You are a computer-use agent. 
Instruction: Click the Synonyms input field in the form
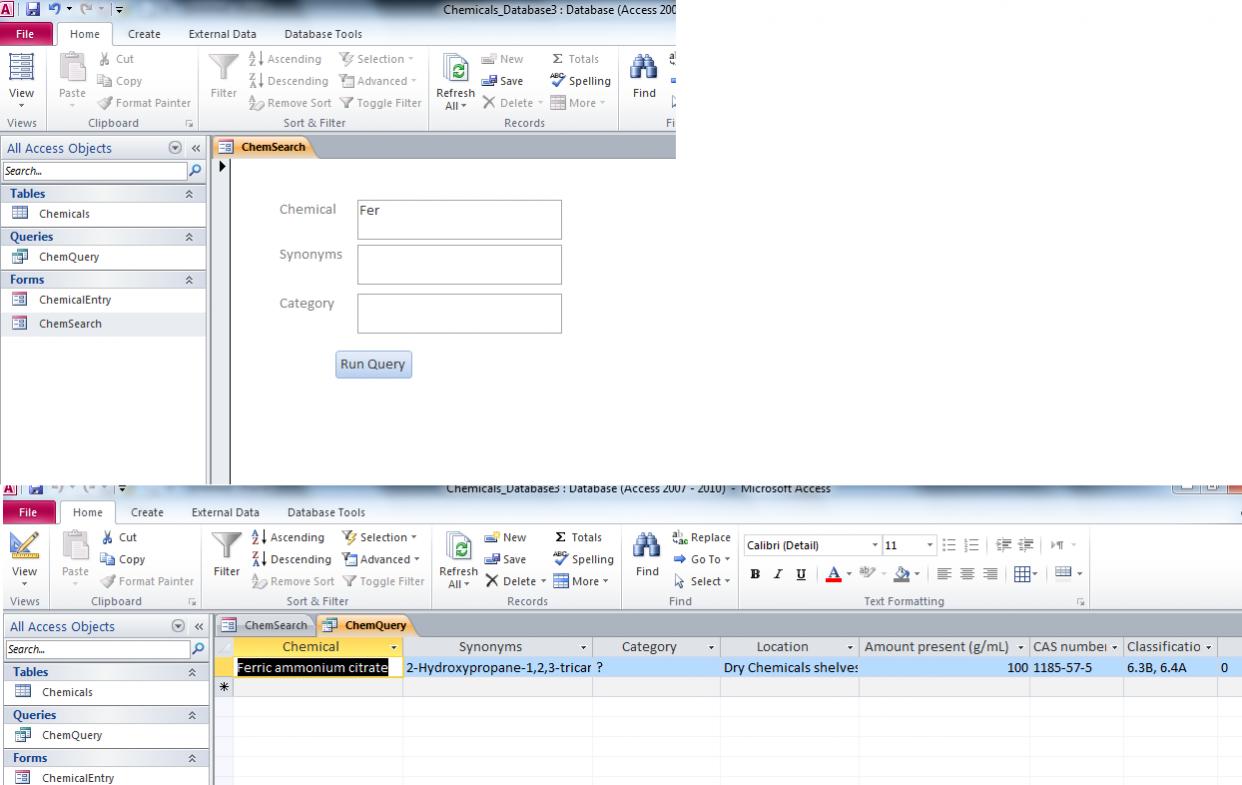click(x=459, y=265)
